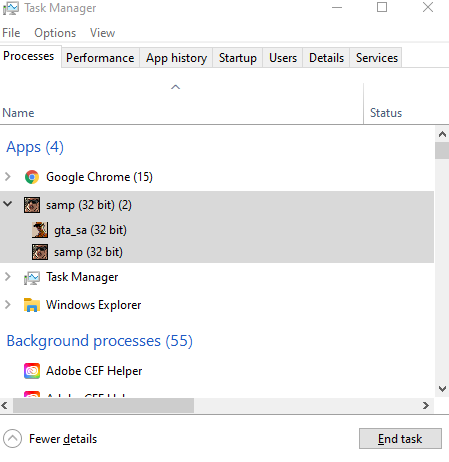This screenshot has height=462, width=449.
Task: Select the samp (32 bit) (2) row text
Action: (89, 205)
